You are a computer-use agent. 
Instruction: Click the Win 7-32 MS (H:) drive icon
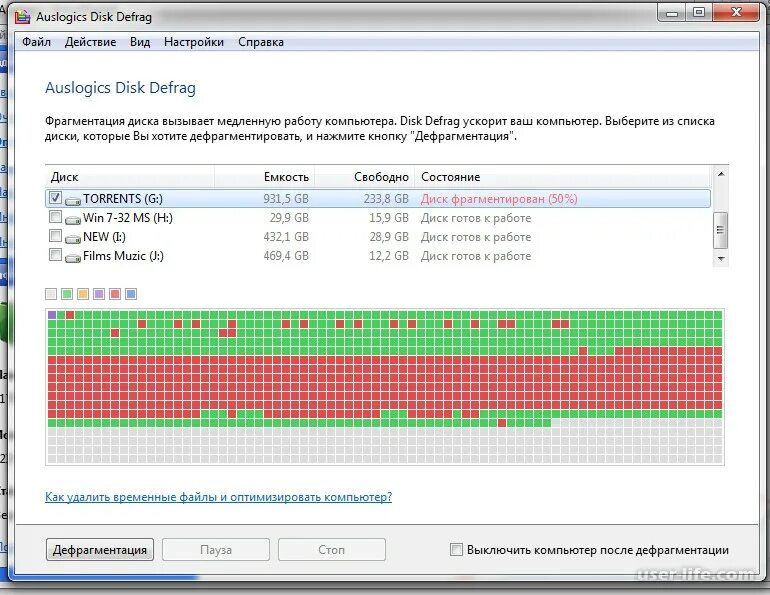coord(73,219)
